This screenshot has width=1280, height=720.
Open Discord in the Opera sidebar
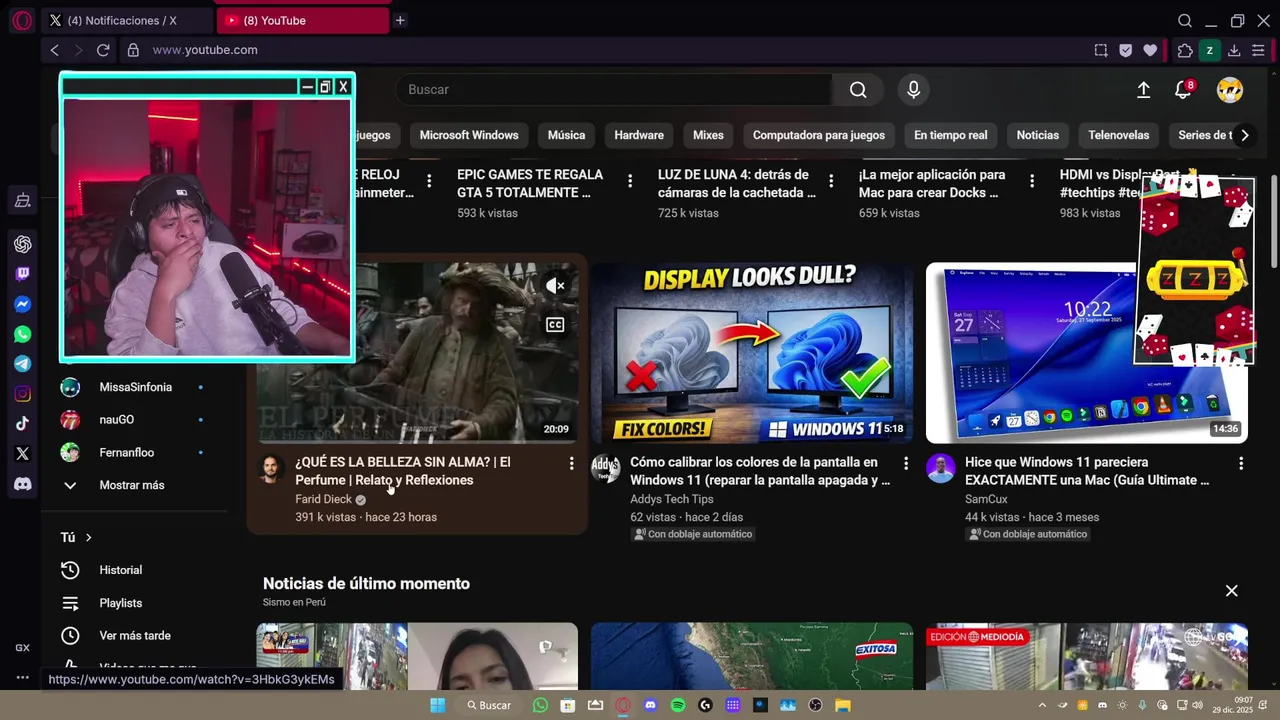pos(22,484)
